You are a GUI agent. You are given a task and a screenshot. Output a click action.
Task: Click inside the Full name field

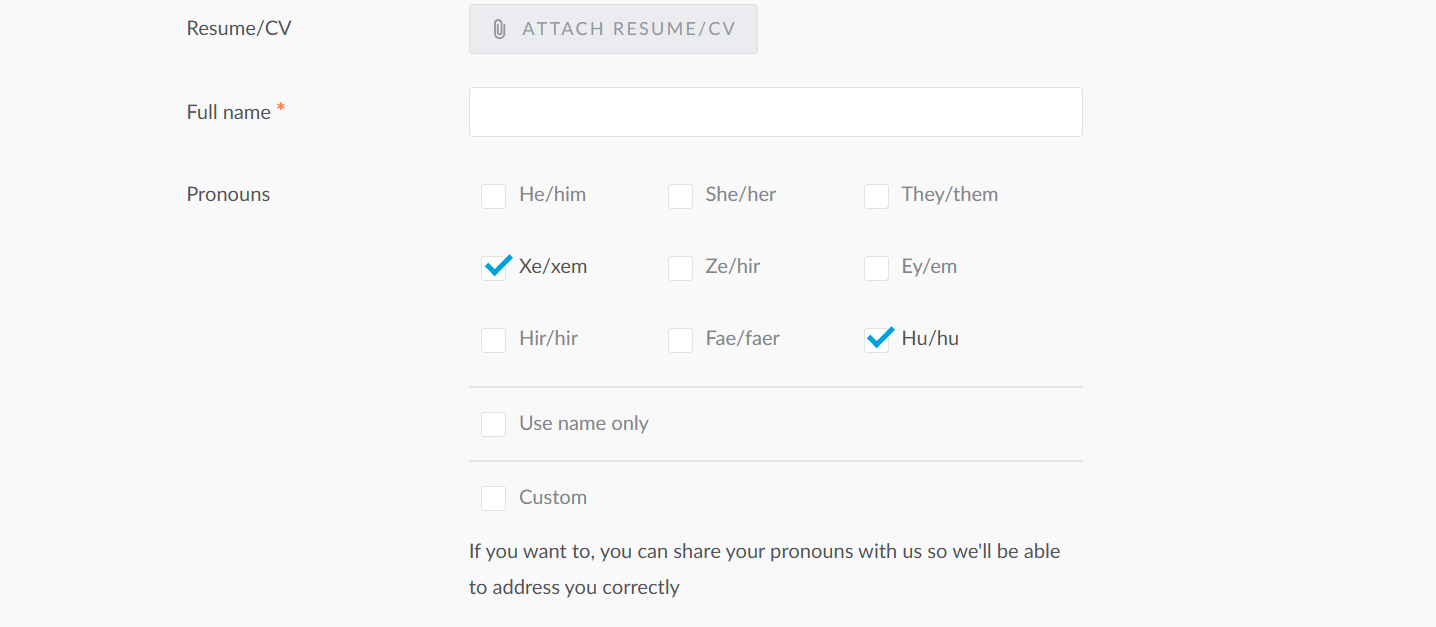[775, 111]
